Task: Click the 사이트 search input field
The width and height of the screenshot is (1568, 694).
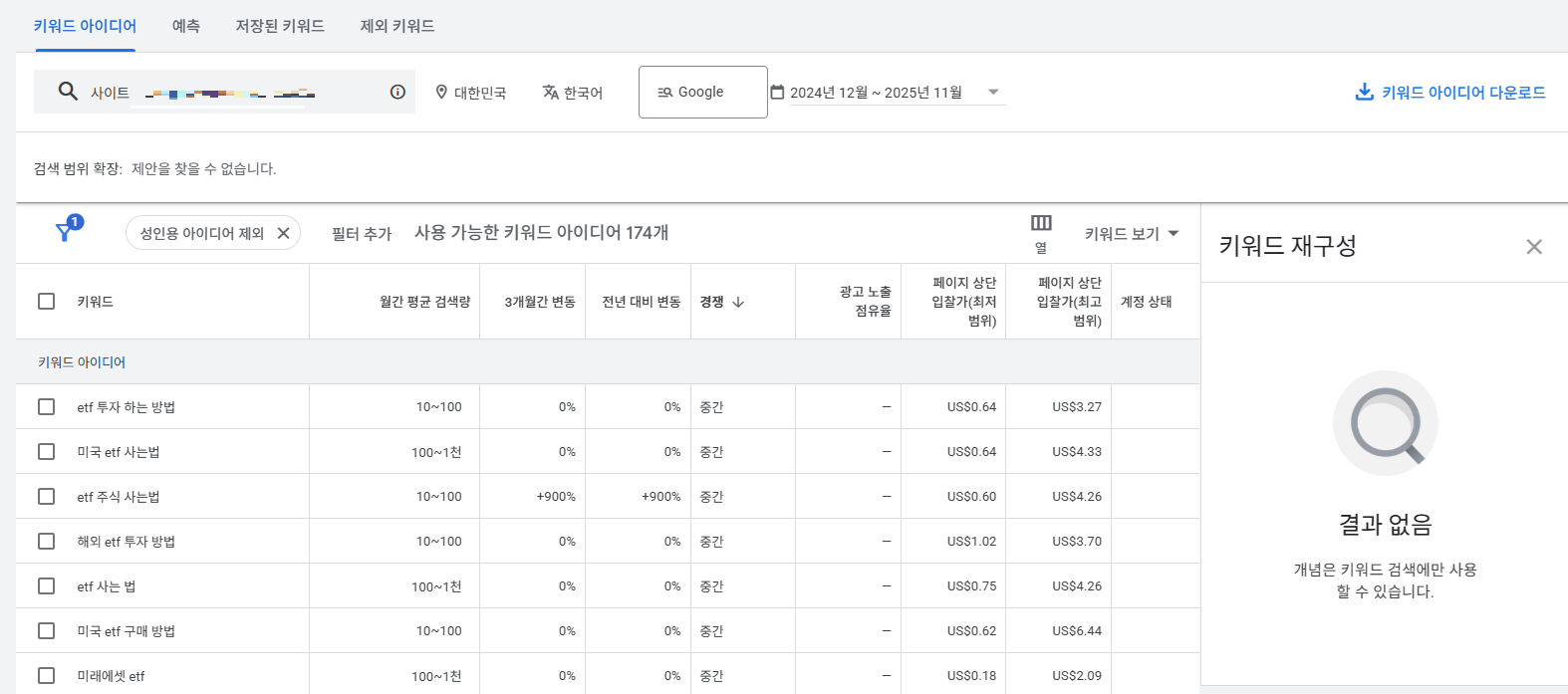Action: coord(224,92)
